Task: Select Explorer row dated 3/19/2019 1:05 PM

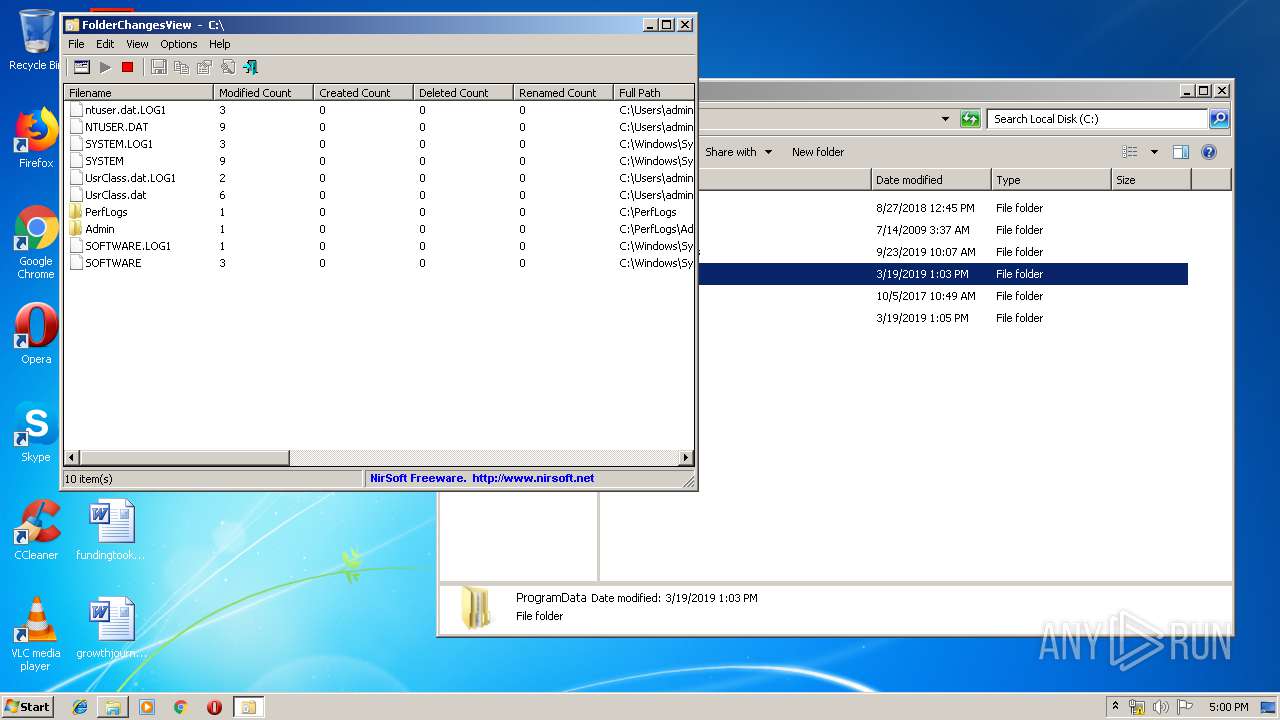Action: point(943,318)
